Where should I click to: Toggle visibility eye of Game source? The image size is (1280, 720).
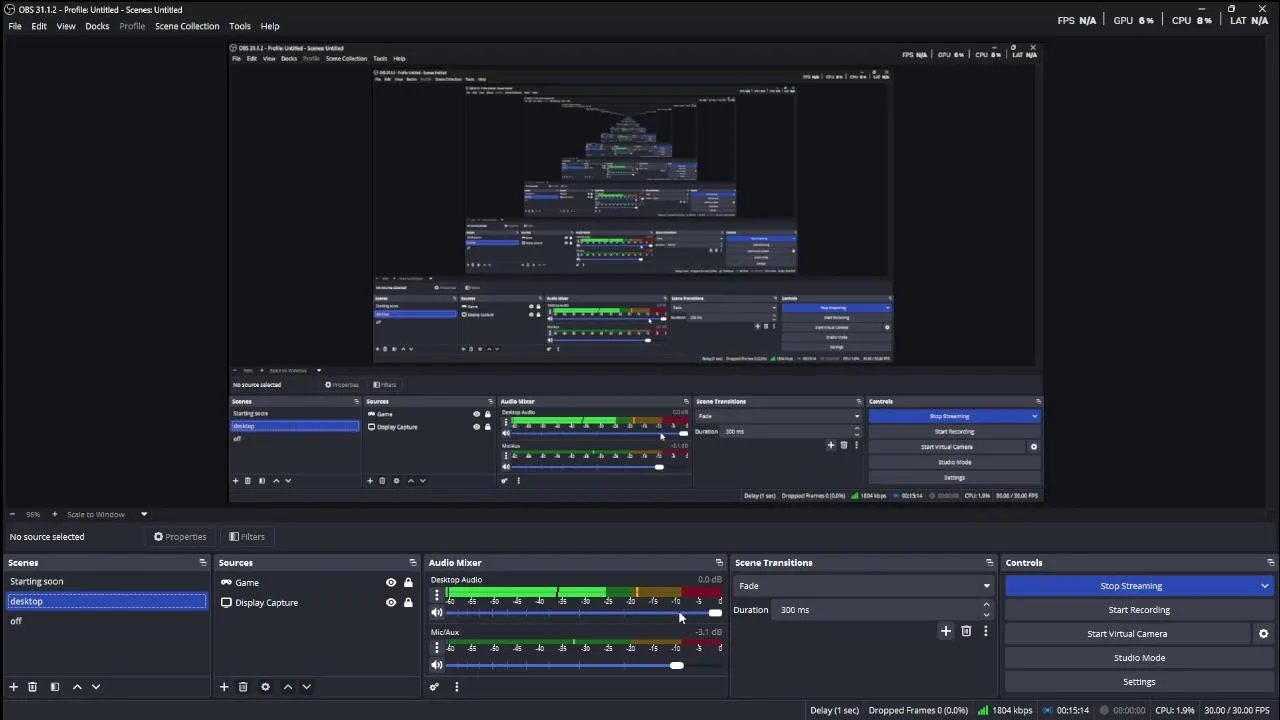click(x=391, y=583)
